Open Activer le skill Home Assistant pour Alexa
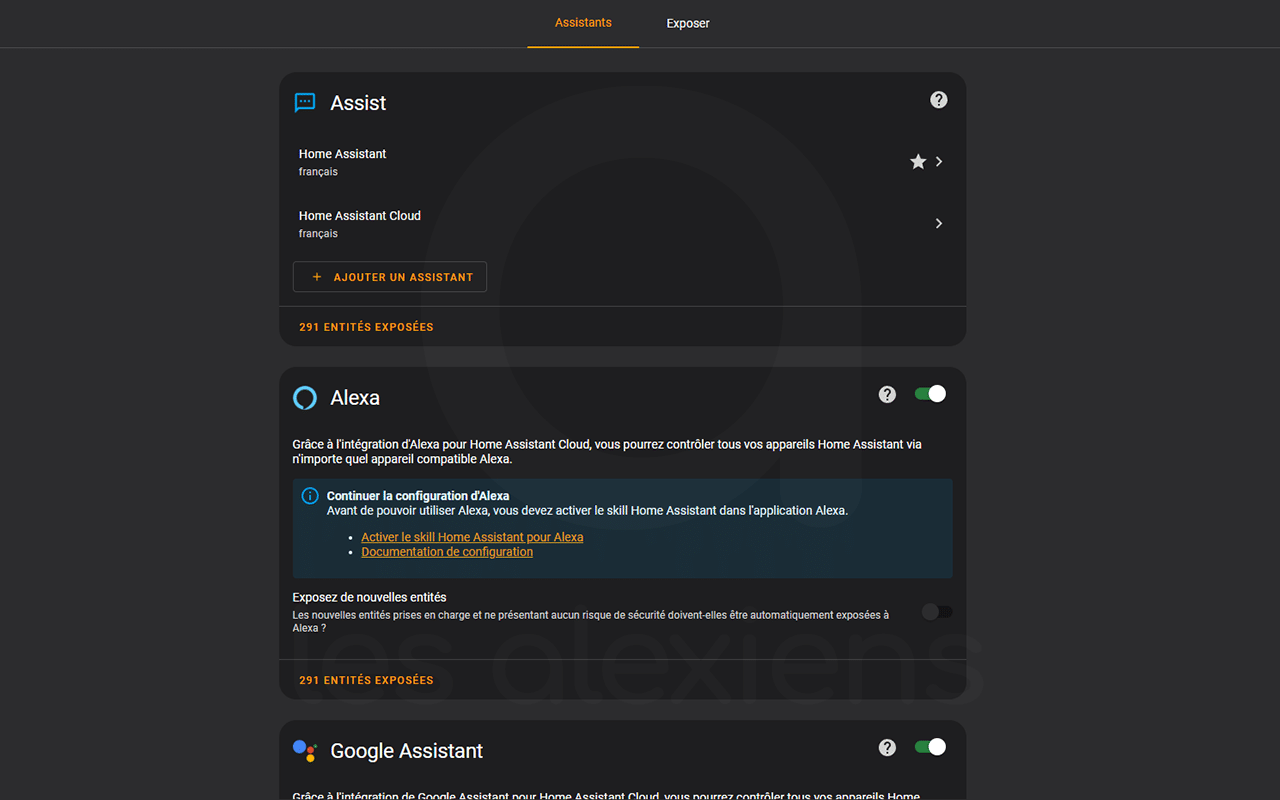The image size is (1280, 800). [x=472, y=537]
